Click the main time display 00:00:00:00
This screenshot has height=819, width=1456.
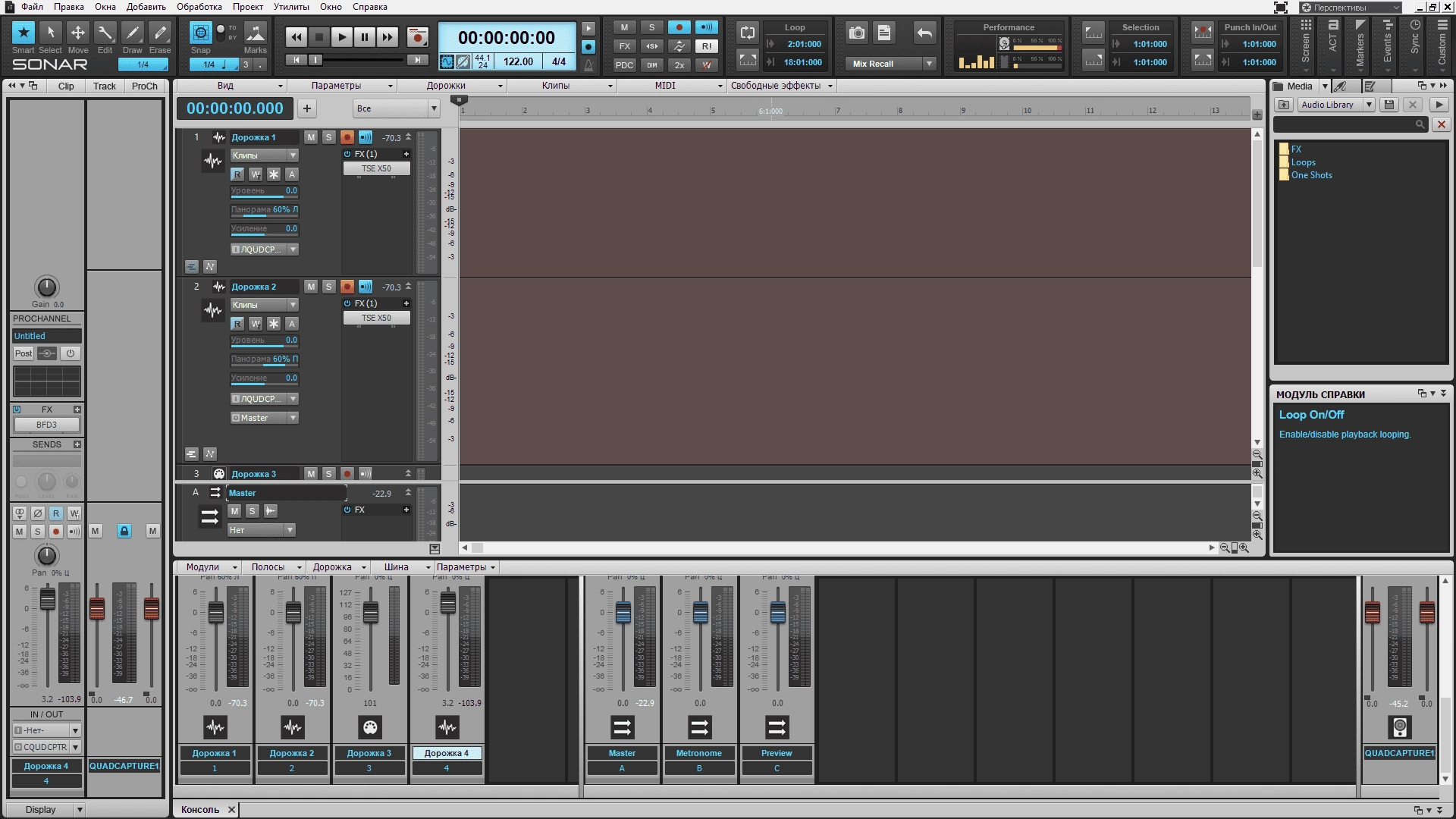pos(506,37)
